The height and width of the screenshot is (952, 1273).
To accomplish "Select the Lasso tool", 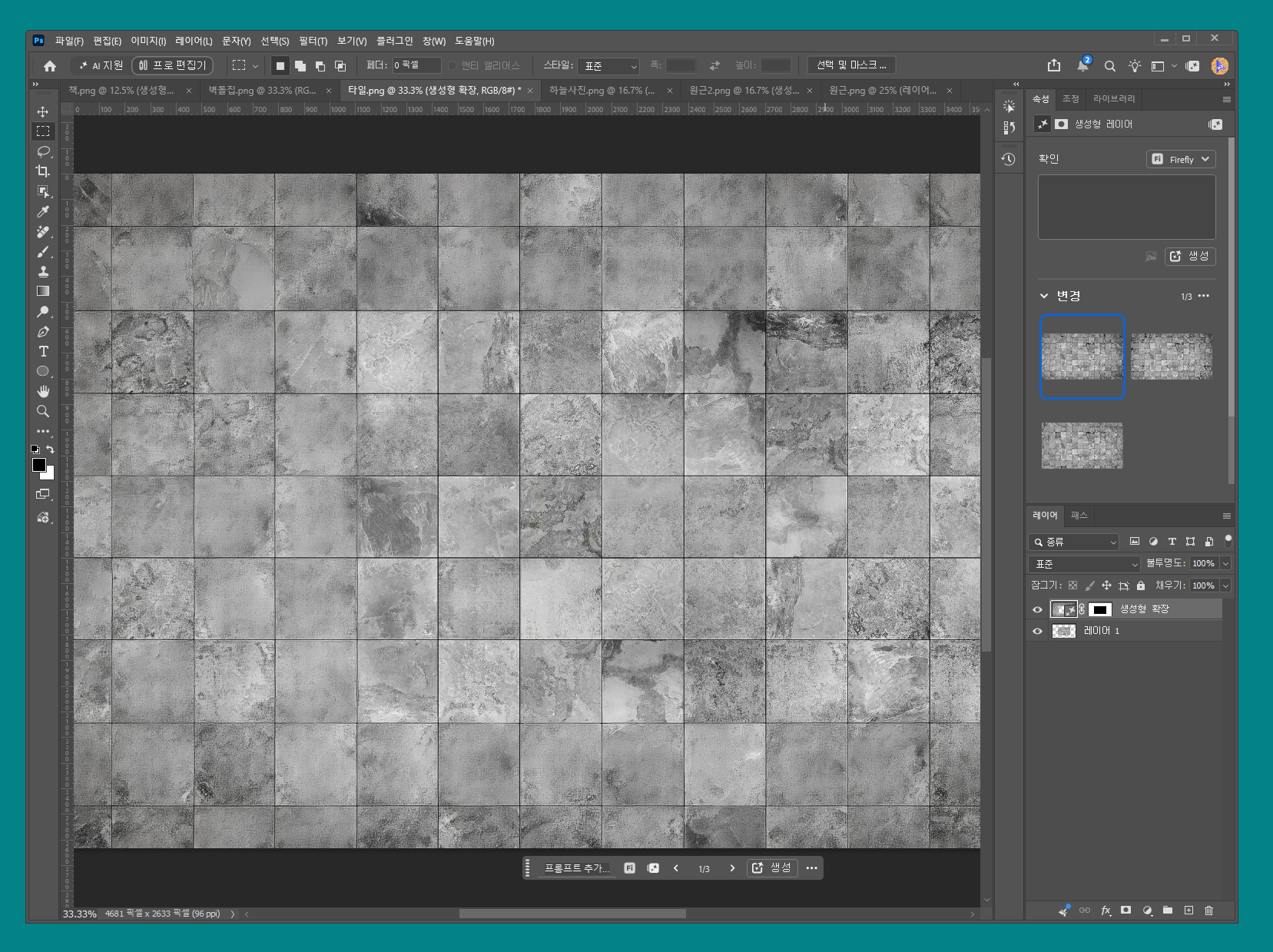I will [x=43, y=151].
